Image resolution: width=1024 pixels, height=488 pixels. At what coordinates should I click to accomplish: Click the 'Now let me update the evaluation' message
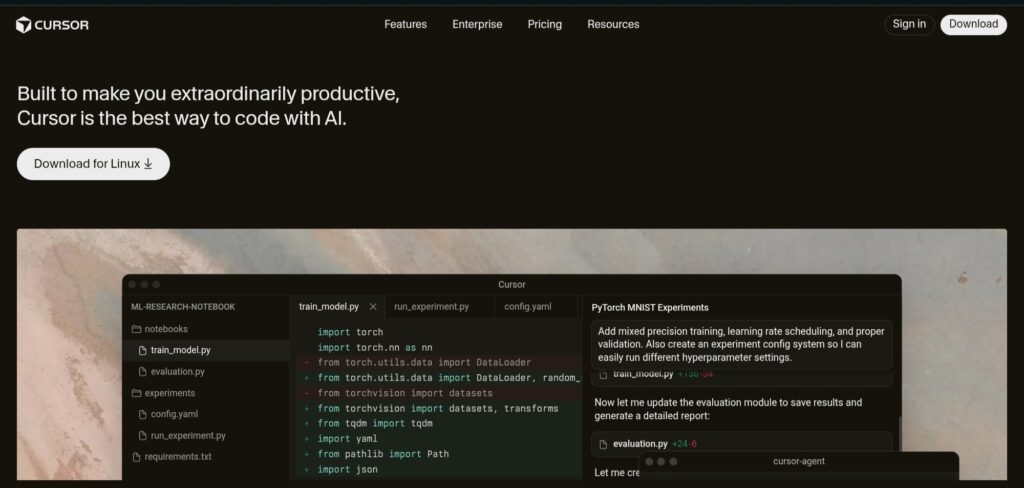728,408
